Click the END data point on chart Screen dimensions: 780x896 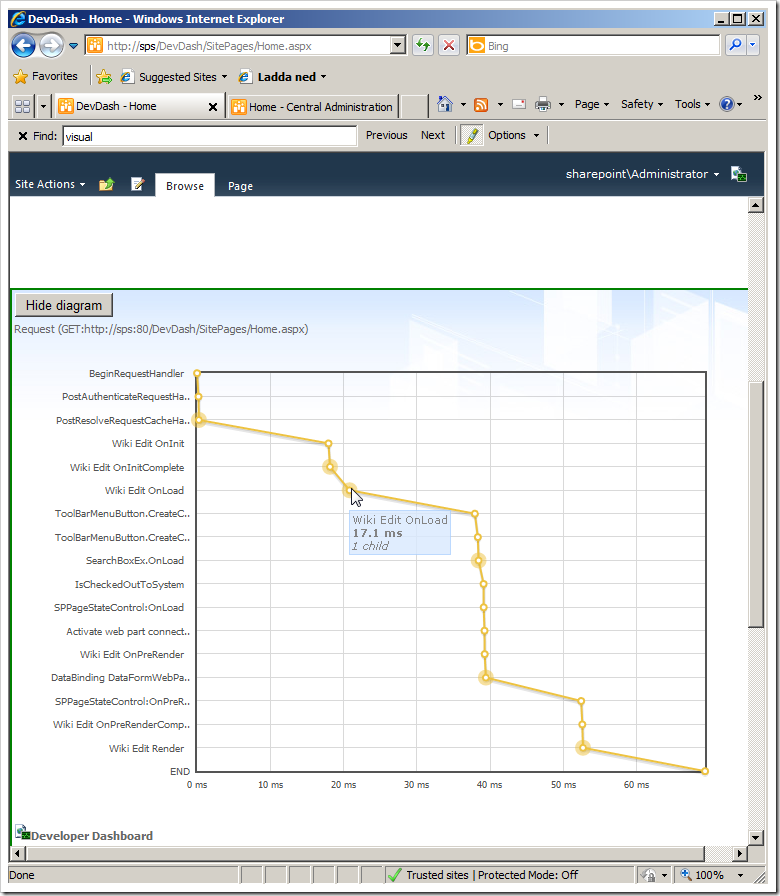pos(705,771)
